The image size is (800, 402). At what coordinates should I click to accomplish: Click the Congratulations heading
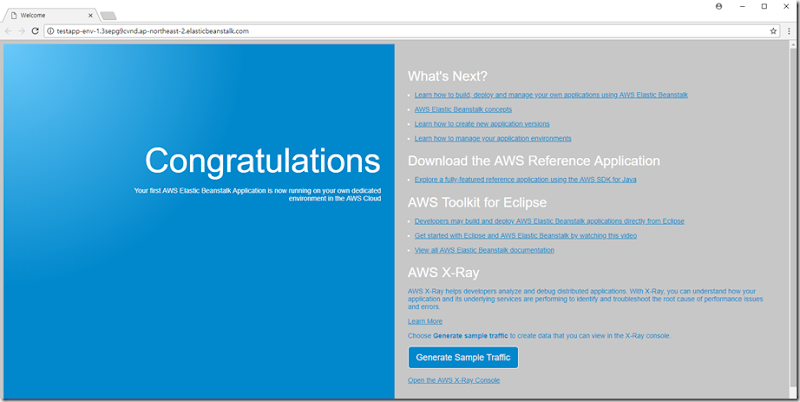point(263,161)
